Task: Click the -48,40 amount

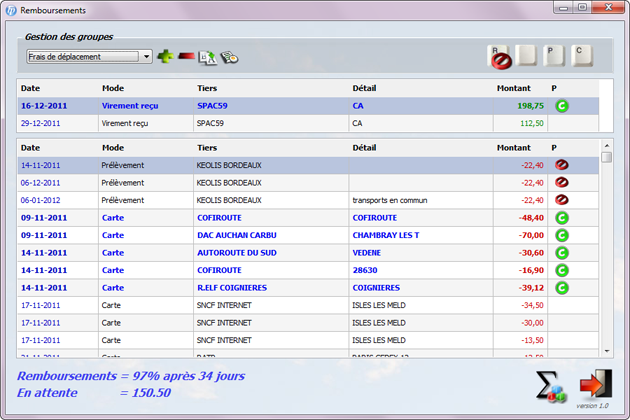Action: click(x=531, y=218)
